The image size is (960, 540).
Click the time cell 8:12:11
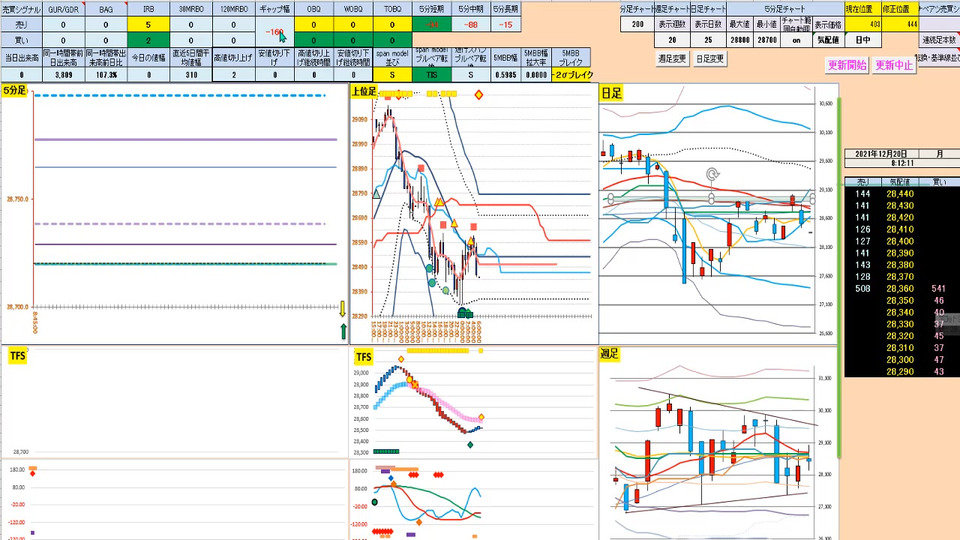tap(902, 163)
